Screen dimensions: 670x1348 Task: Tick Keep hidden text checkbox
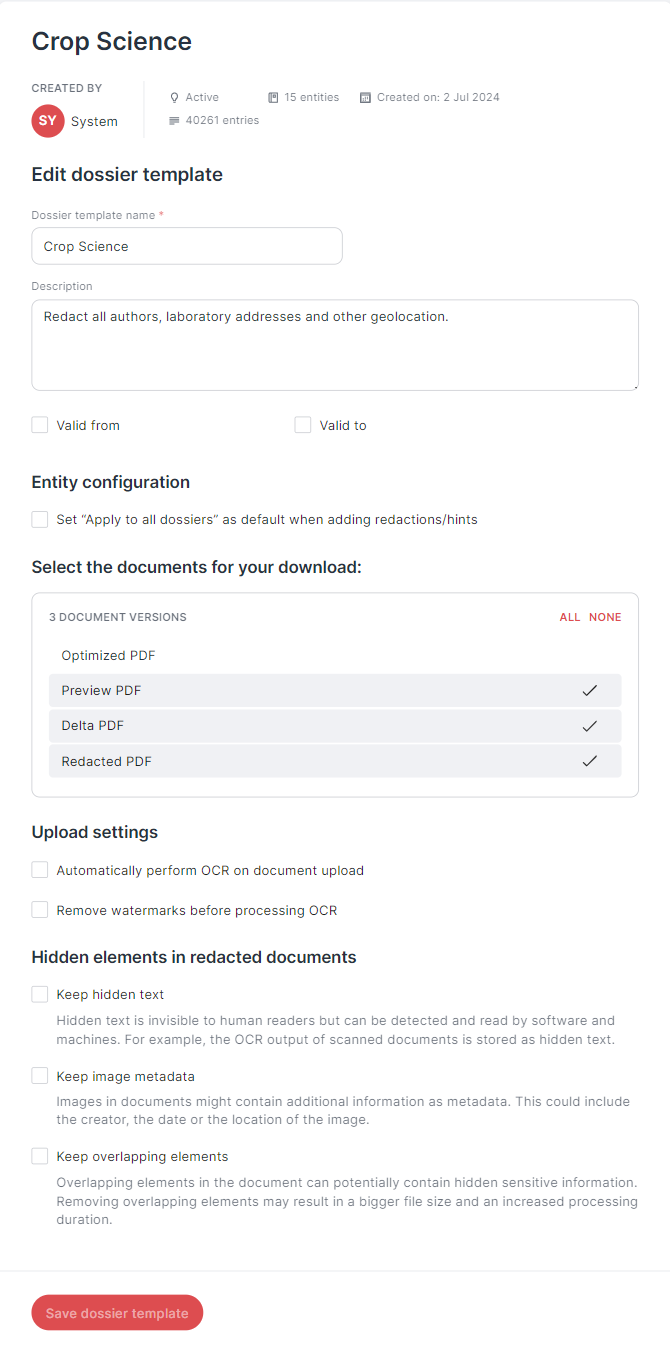[x=40, y=994]
